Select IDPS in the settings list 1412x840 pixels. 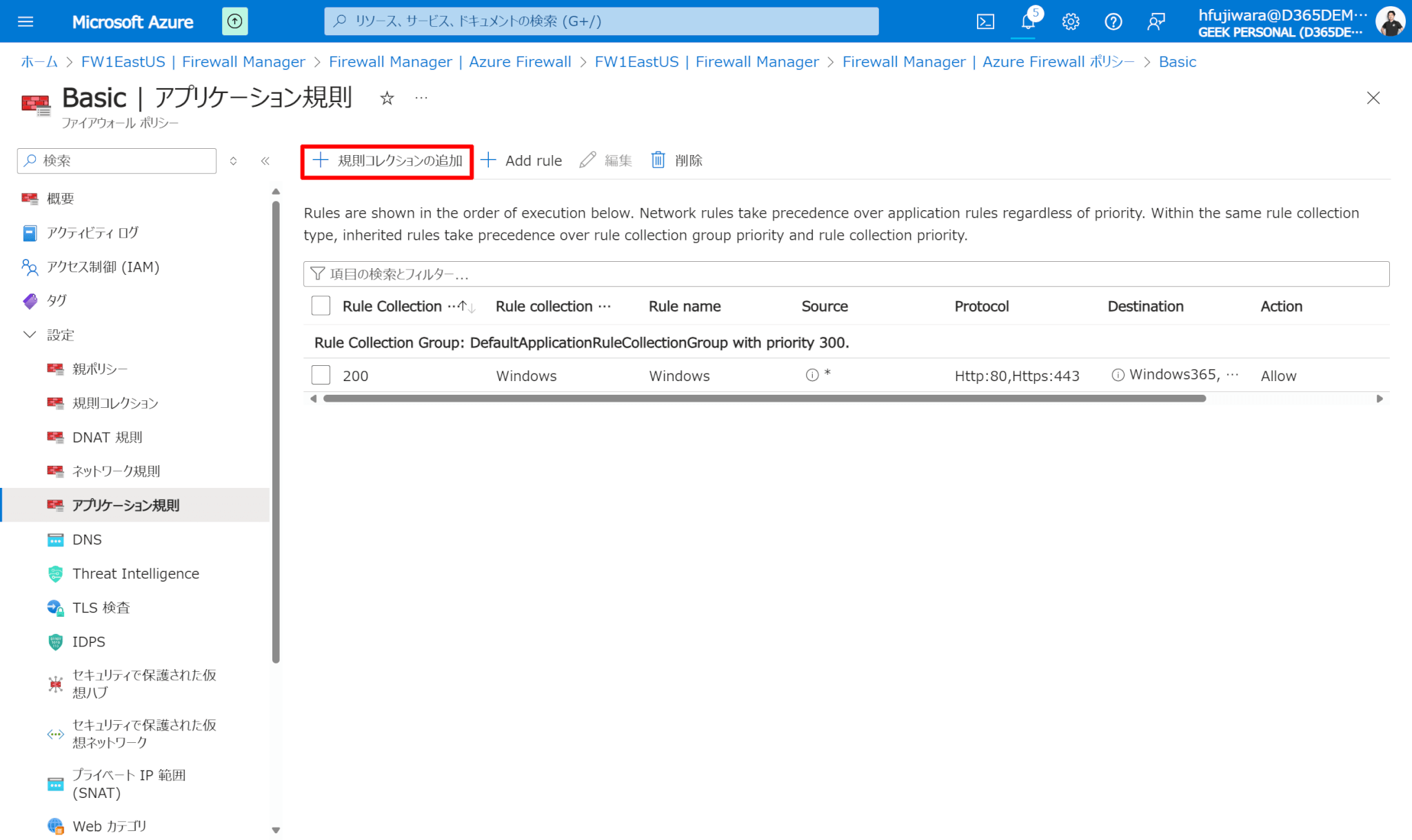point(89,642)
